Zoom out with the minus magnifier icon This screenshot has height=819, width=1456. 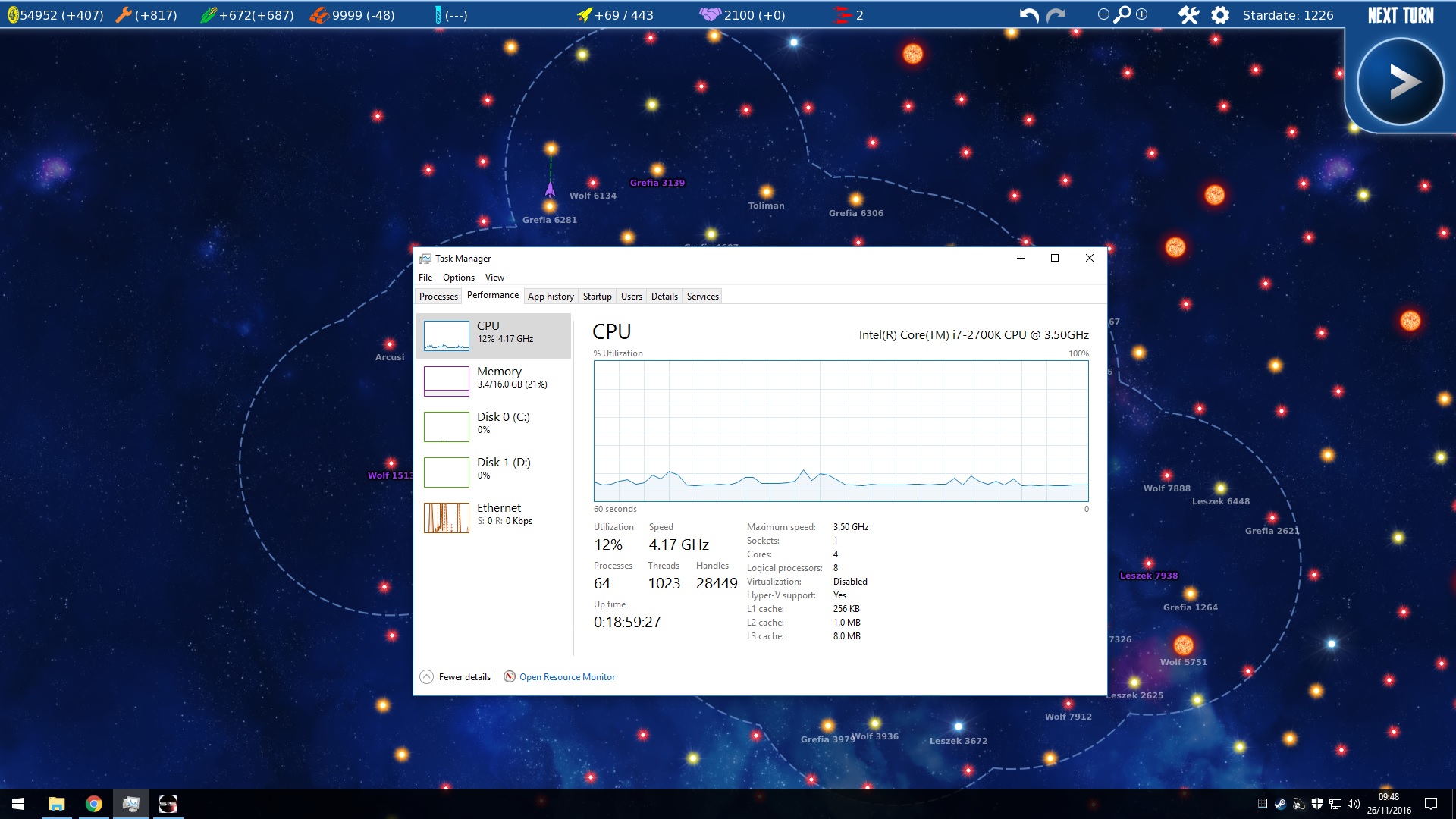(1103, 14)
